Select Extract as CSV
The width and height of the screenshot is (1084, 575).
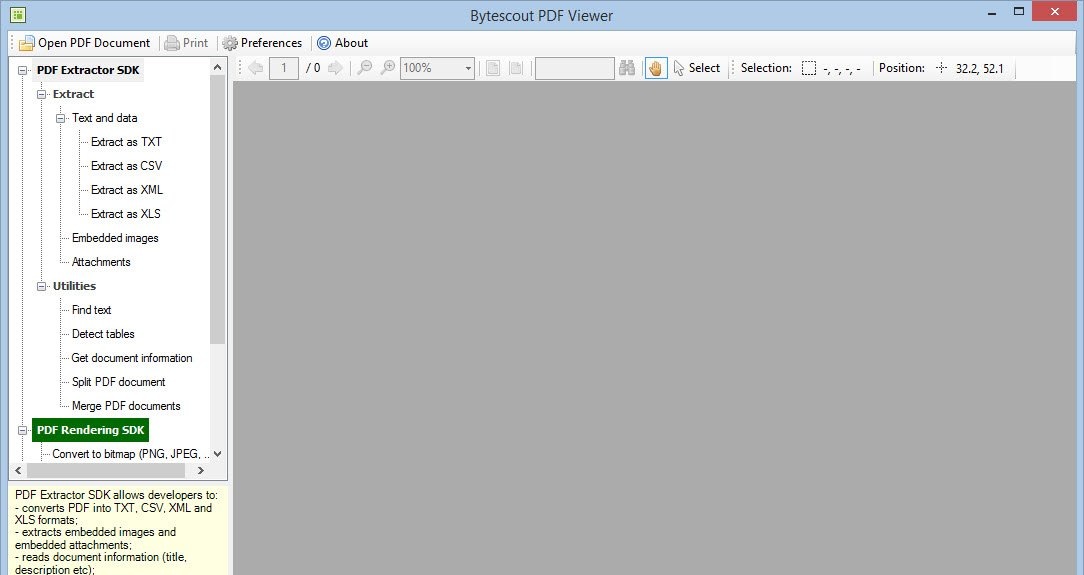127,166
